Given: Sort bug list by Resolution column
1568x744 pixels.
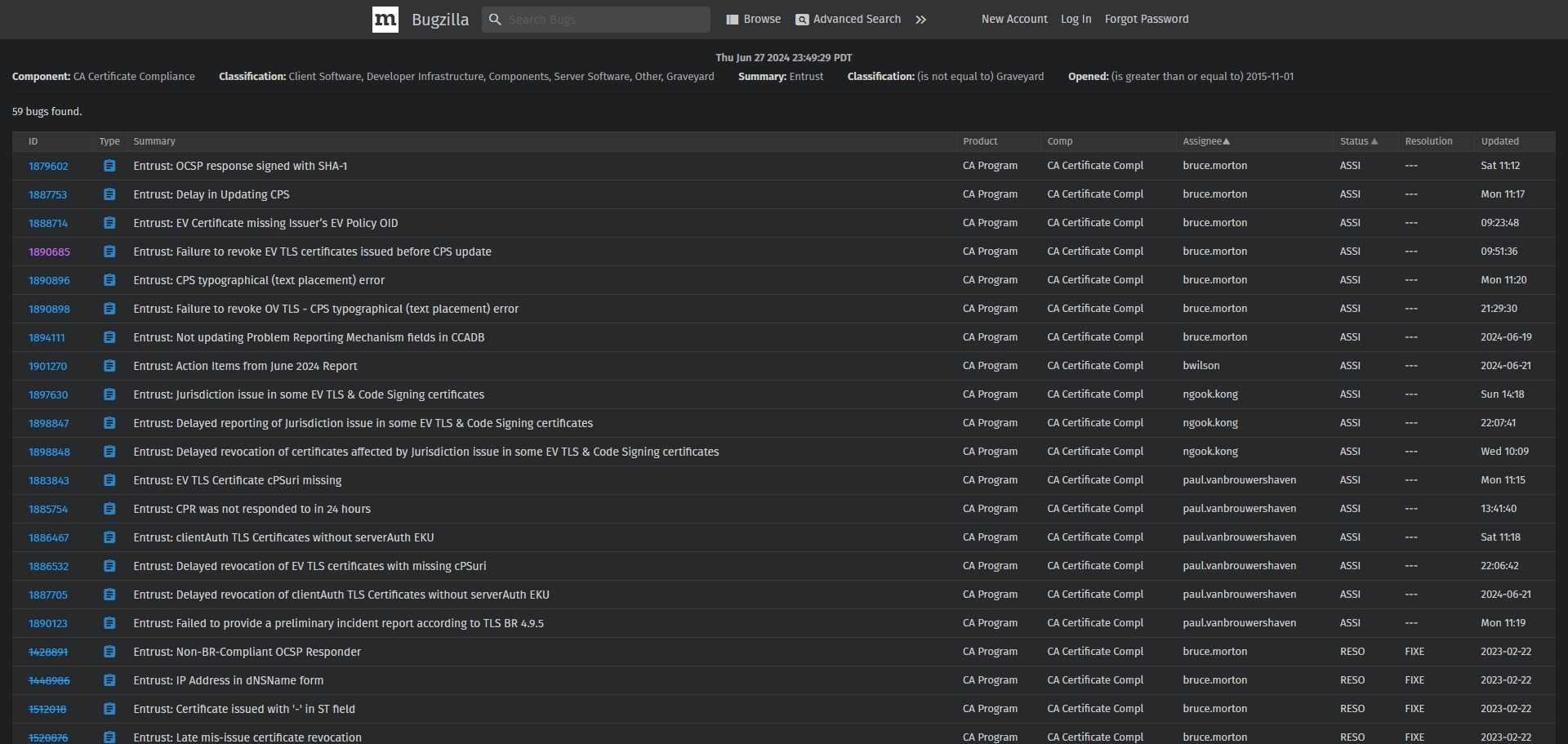Looking at the screenshot, I should [1428, 142].
